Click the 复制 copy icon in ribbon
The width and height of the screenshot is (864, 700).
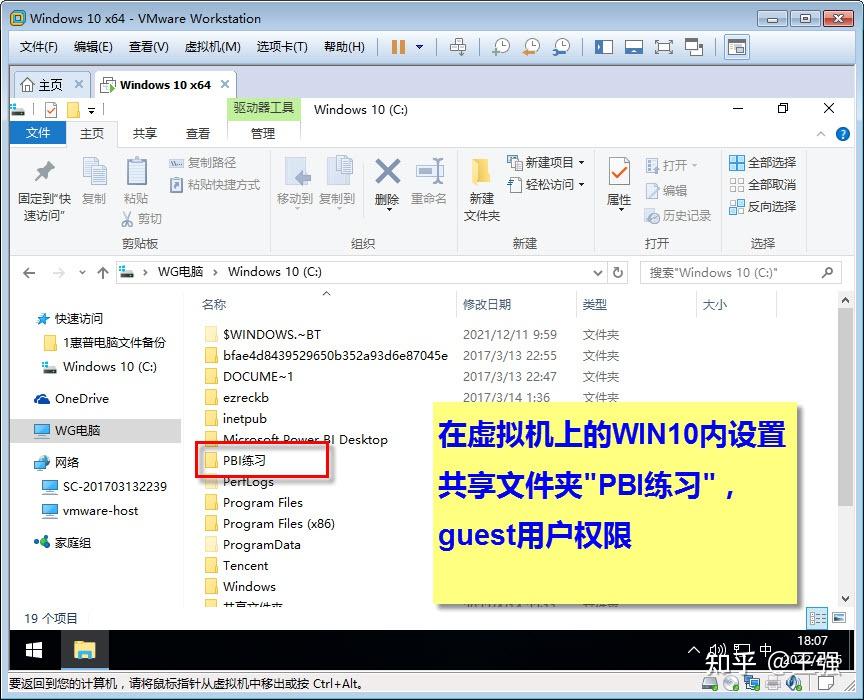coord(94,181)
